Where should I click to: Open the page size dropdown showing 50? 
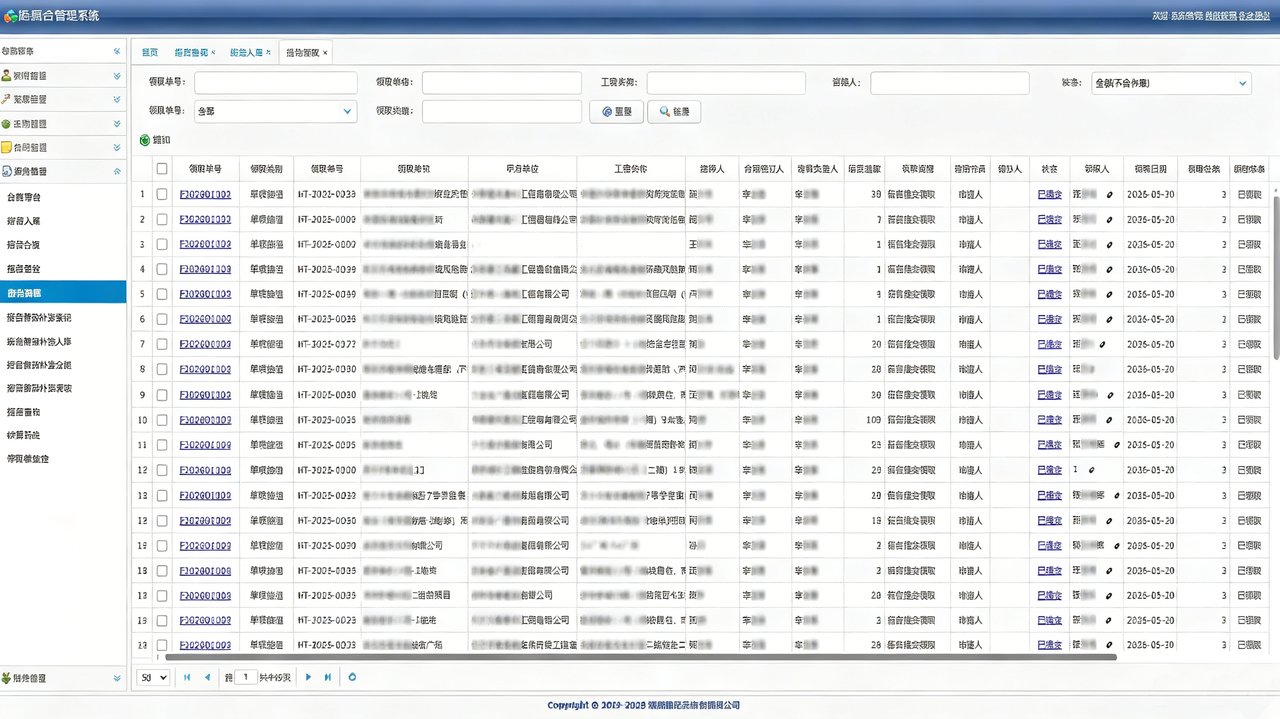(x=153, y=677)
